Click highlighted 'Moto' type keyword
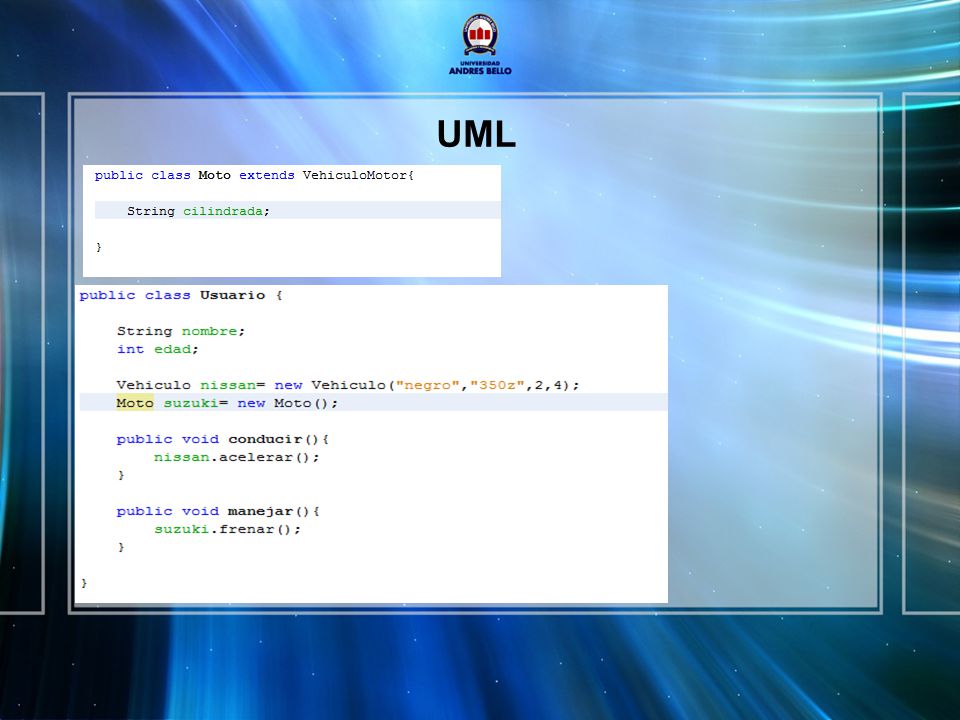 [x=135, y=403]
